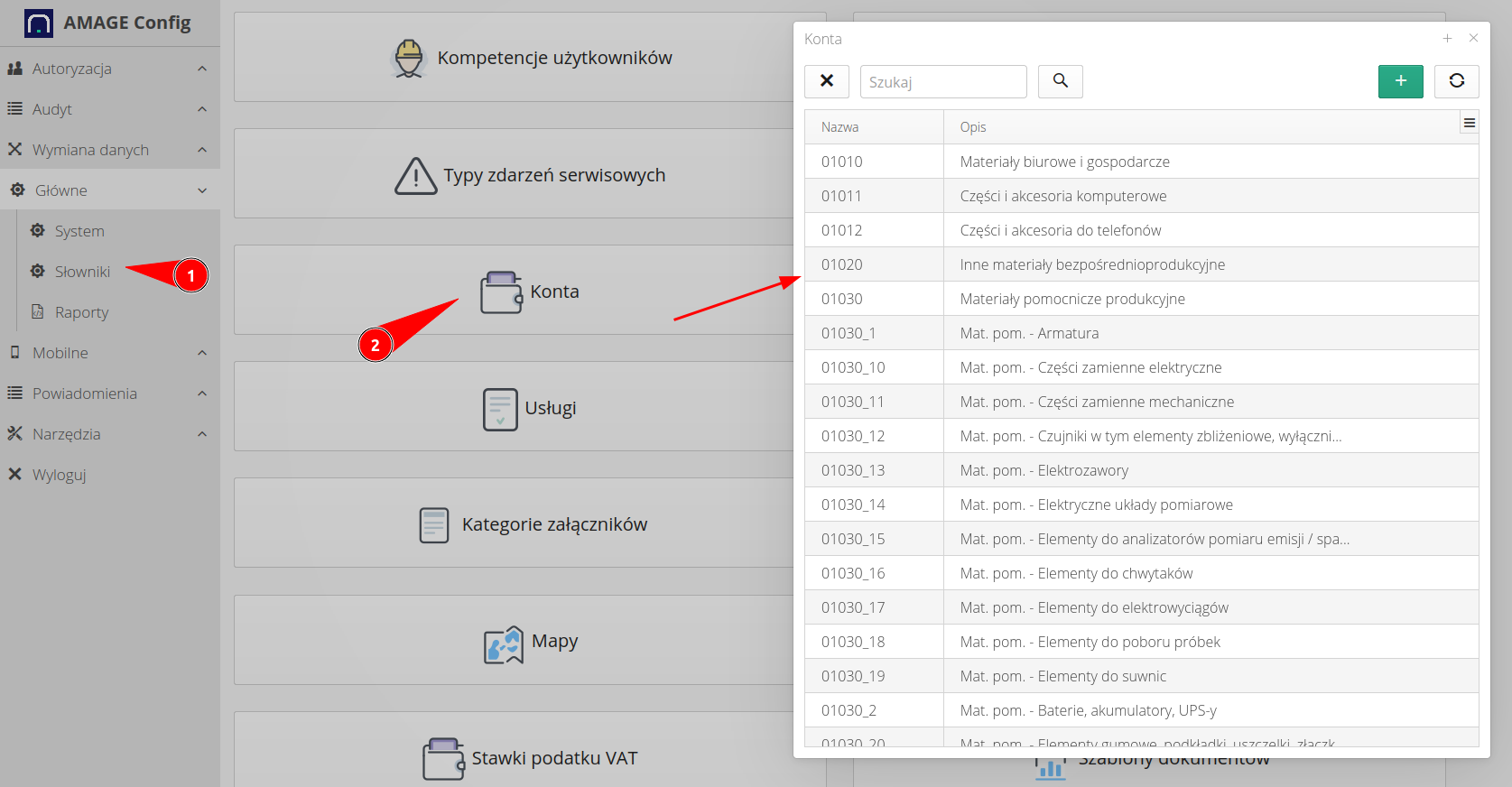Clear search with the X button
The image size is (1512, 787).
pos(826,81)
